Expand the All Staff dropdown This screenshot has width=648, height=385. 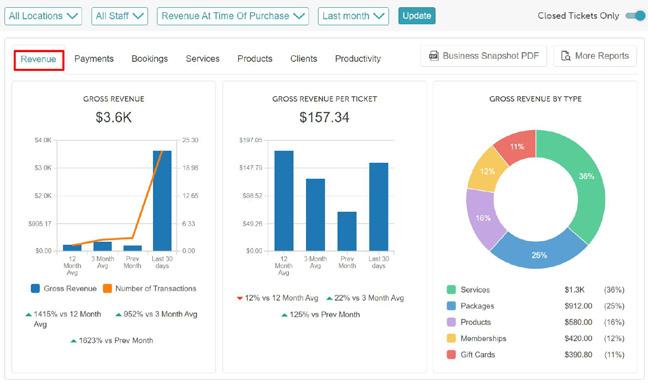pos(119,16)
